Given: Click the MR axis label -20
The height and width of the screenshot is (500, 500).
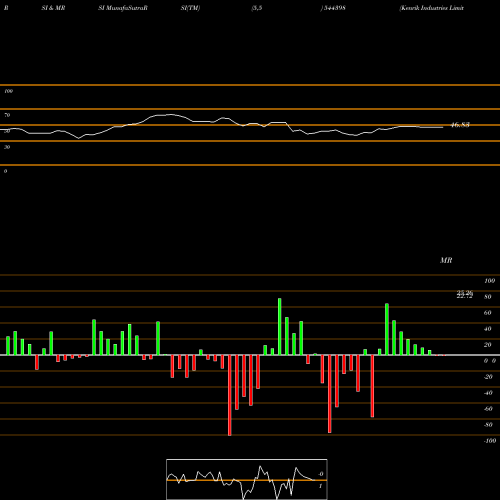Looking at the screenshot, I should (488, 377).
